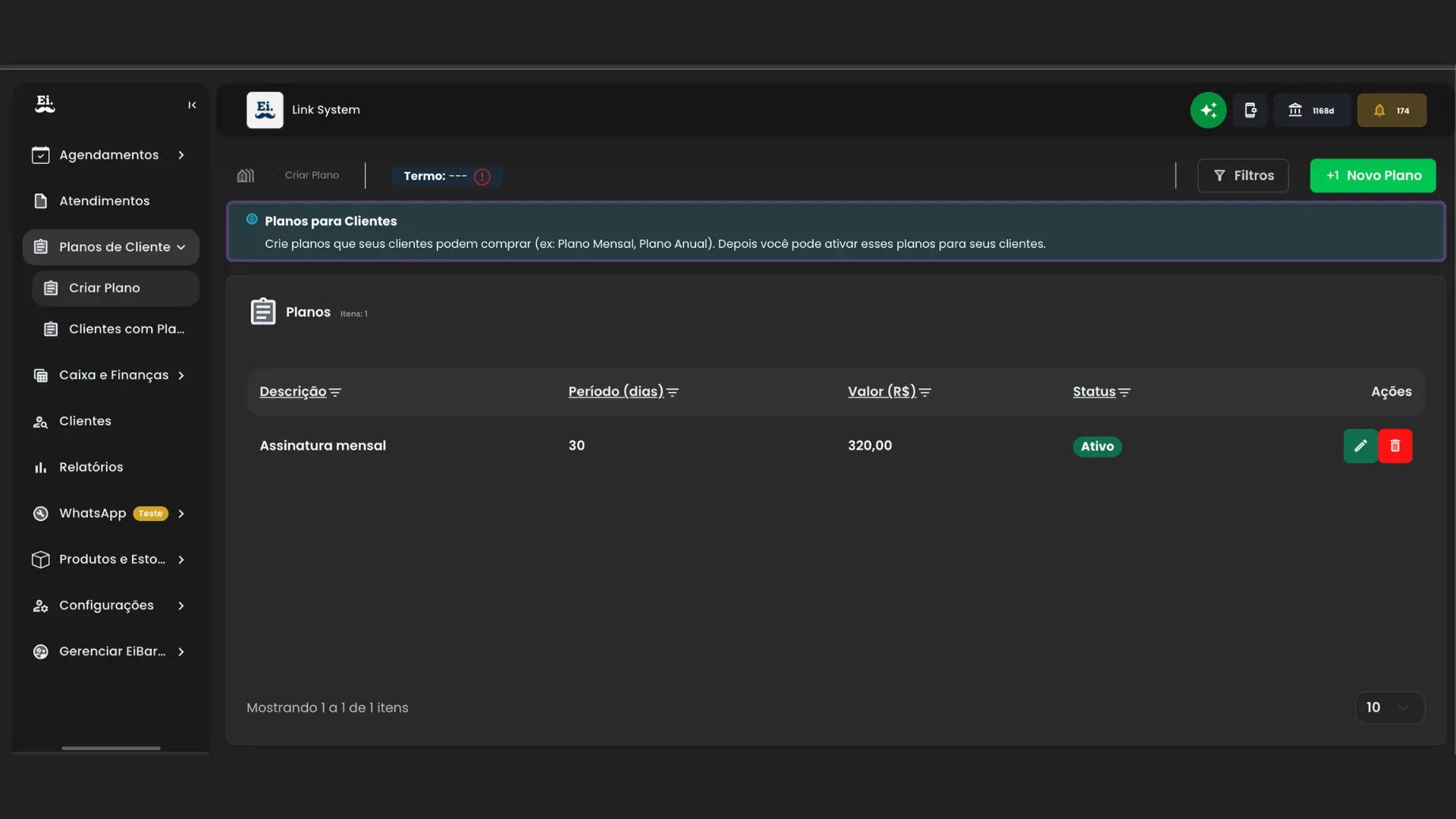Click the edit pencil icon for Assinatura mensal
Image resolution: width=1456 pixels, height=819 pixels.
(1360, 445)
